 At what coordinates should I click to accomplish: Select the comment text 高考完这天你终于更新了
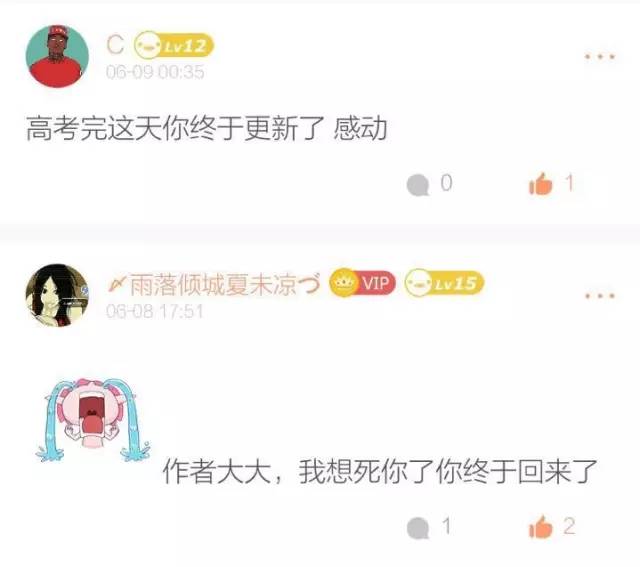click(x=176, y=128)
